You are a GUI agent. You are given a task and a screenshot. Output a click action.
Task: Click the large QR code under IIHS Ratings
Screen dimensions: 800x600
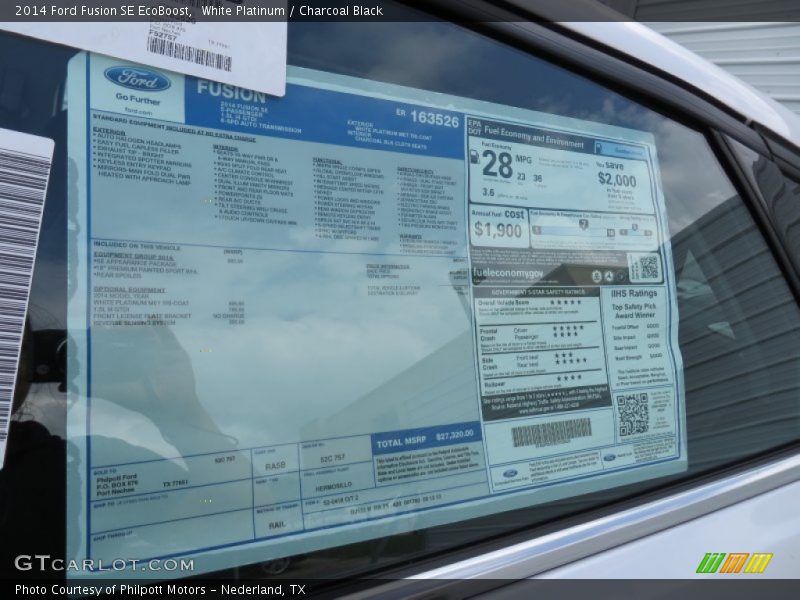[x=633, y=414]
